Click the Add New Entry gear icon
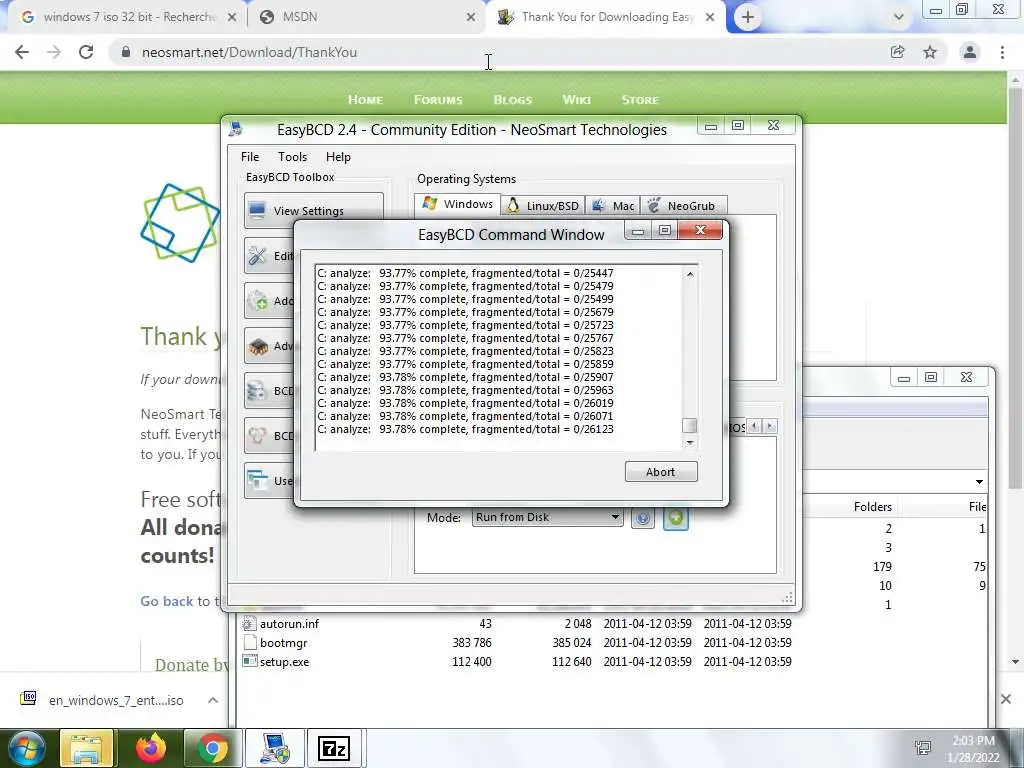The width and height of the screenshot is (1024, 768). (257, 300)
